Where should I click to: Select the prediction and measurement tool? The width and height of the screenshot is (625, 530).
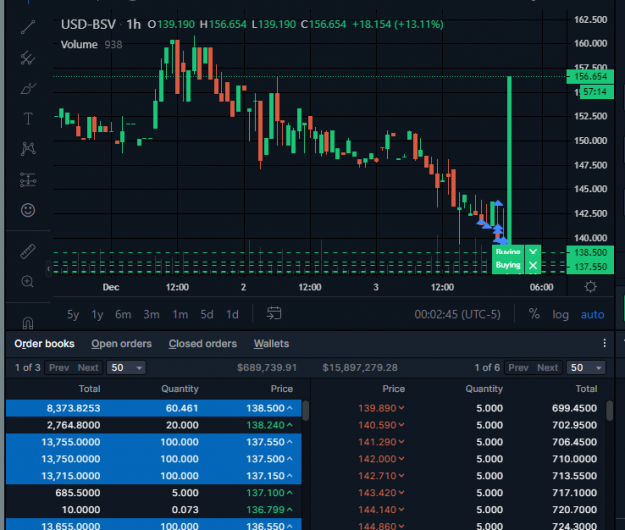coord(28,180)
